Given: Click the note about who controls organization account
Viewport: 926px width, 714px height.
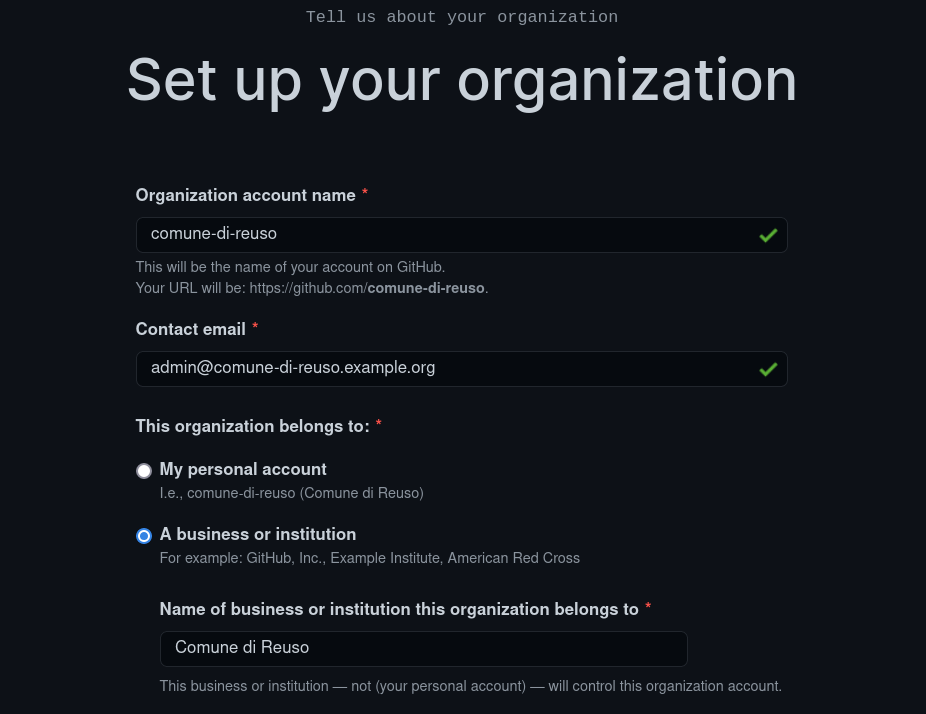Looking at the screenshot, I should pos(470,686).
